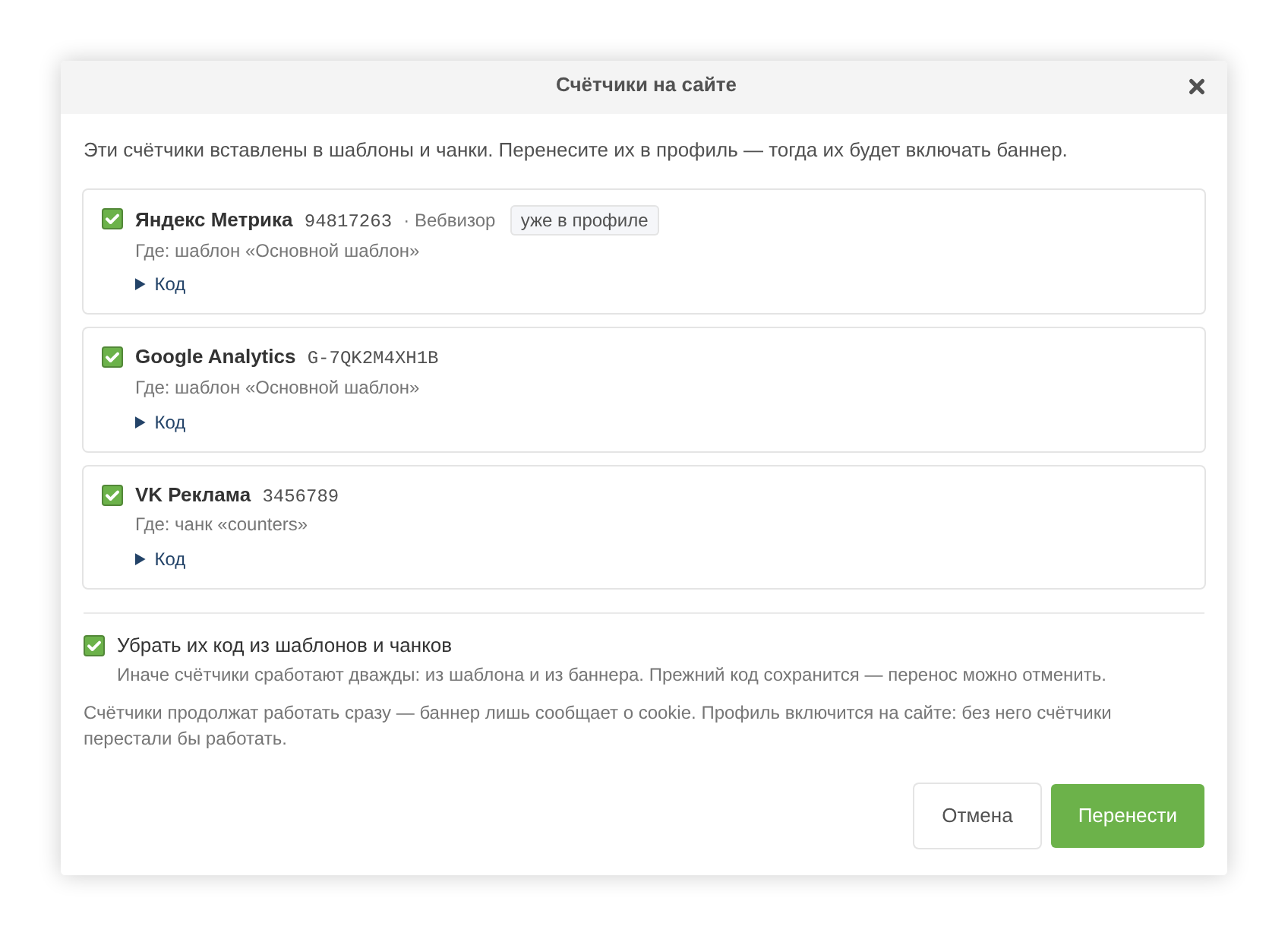Select the Google Analytics counter title
This screenshot has height=936, width=1288.
point(215,356)
